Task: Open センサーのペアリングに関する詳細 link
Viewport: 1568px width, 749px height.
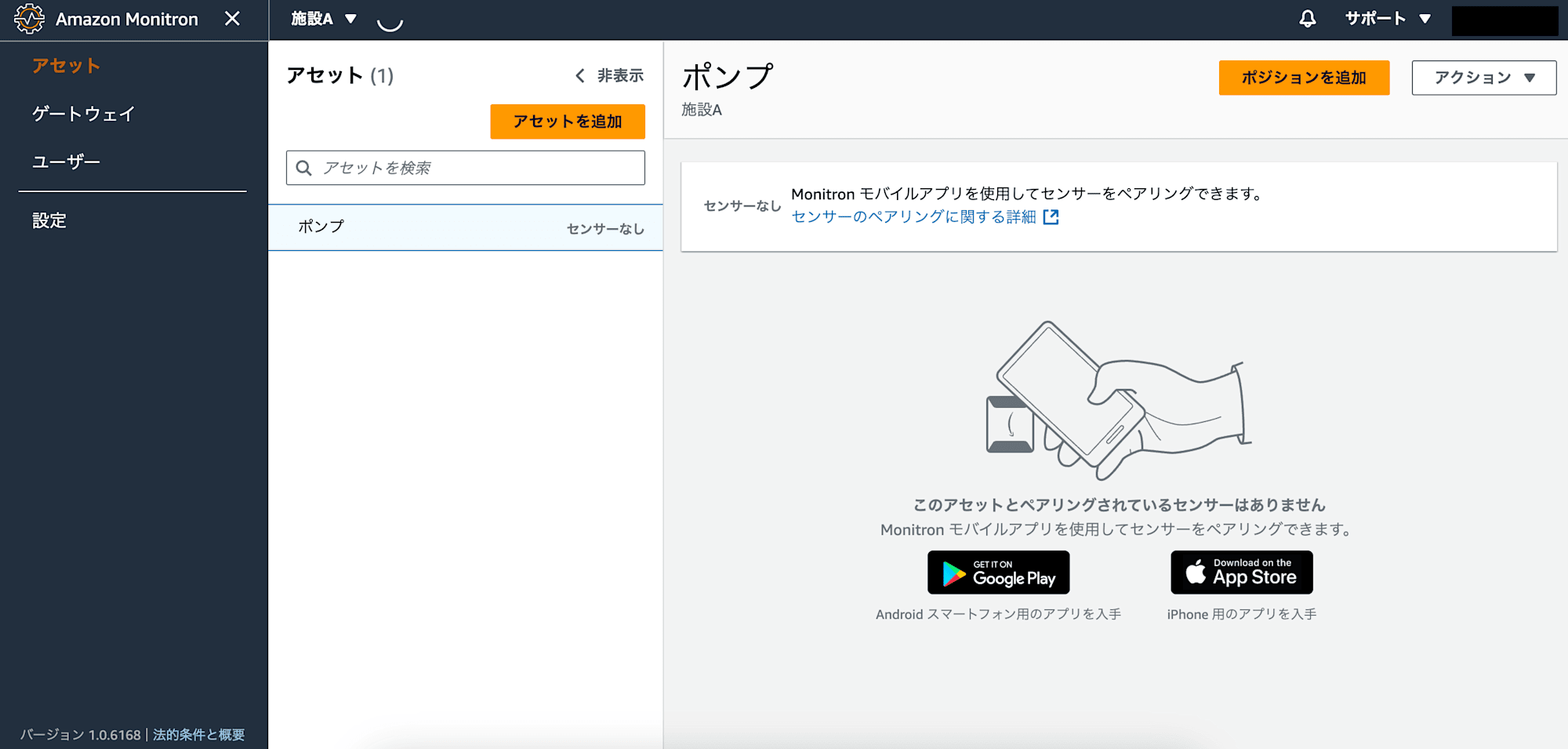Action: point(913,217)
